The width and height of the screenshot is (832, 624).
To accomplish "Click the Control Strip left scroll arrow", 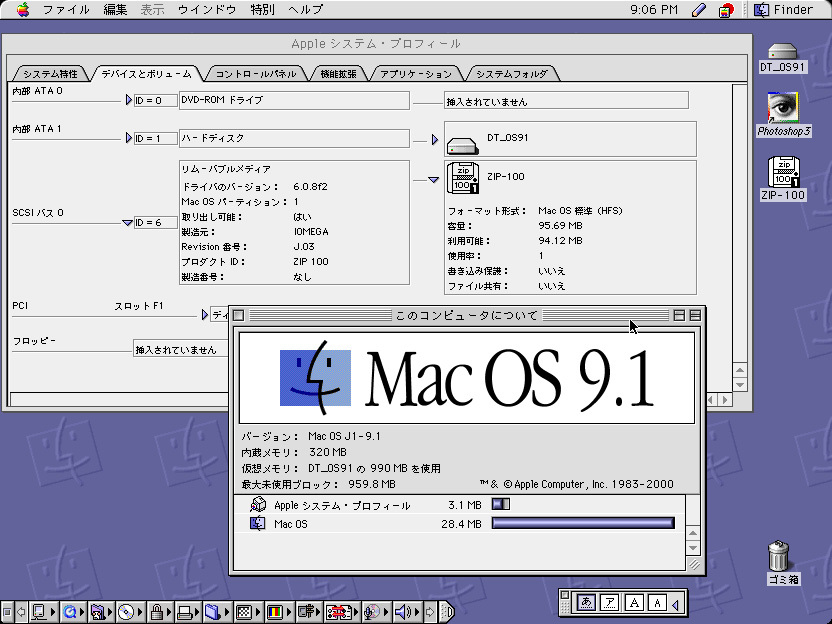I will point(21,612).
